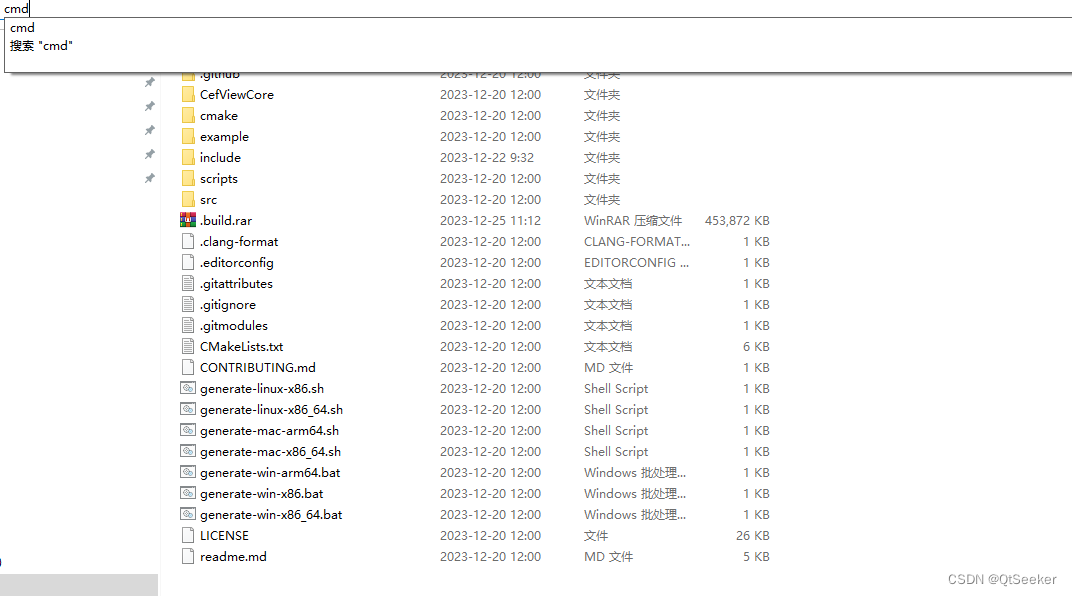The image size is (1072, 596).
Task: Select the .editorconfig file name
Action: pos(237,262)
